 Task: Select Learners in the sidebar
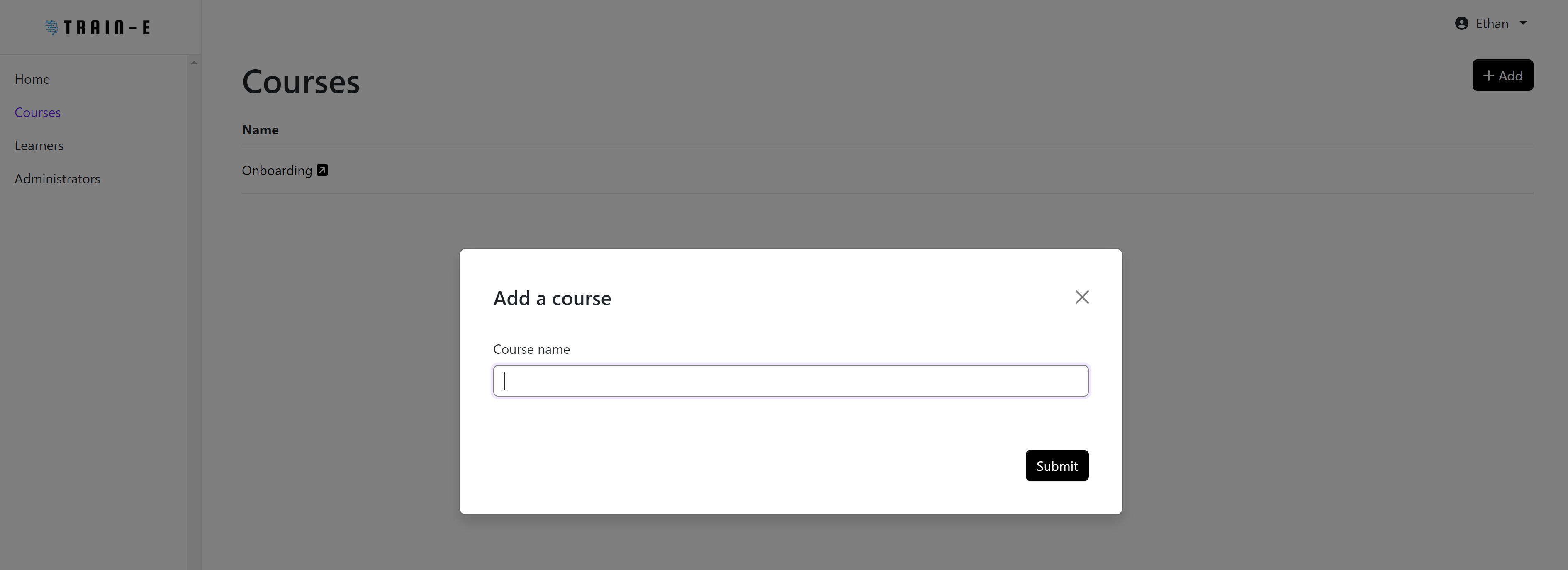click(x=39, y=145)
